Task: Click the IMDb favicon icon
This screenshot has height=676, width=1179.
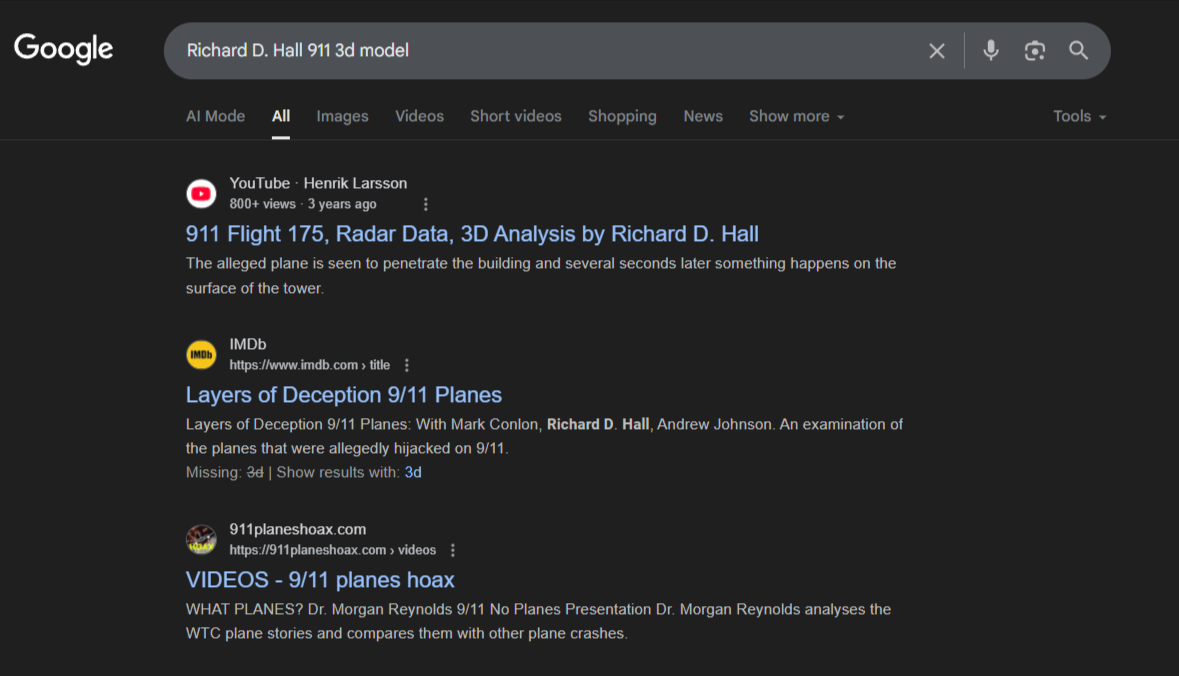Action: point(201,354)
